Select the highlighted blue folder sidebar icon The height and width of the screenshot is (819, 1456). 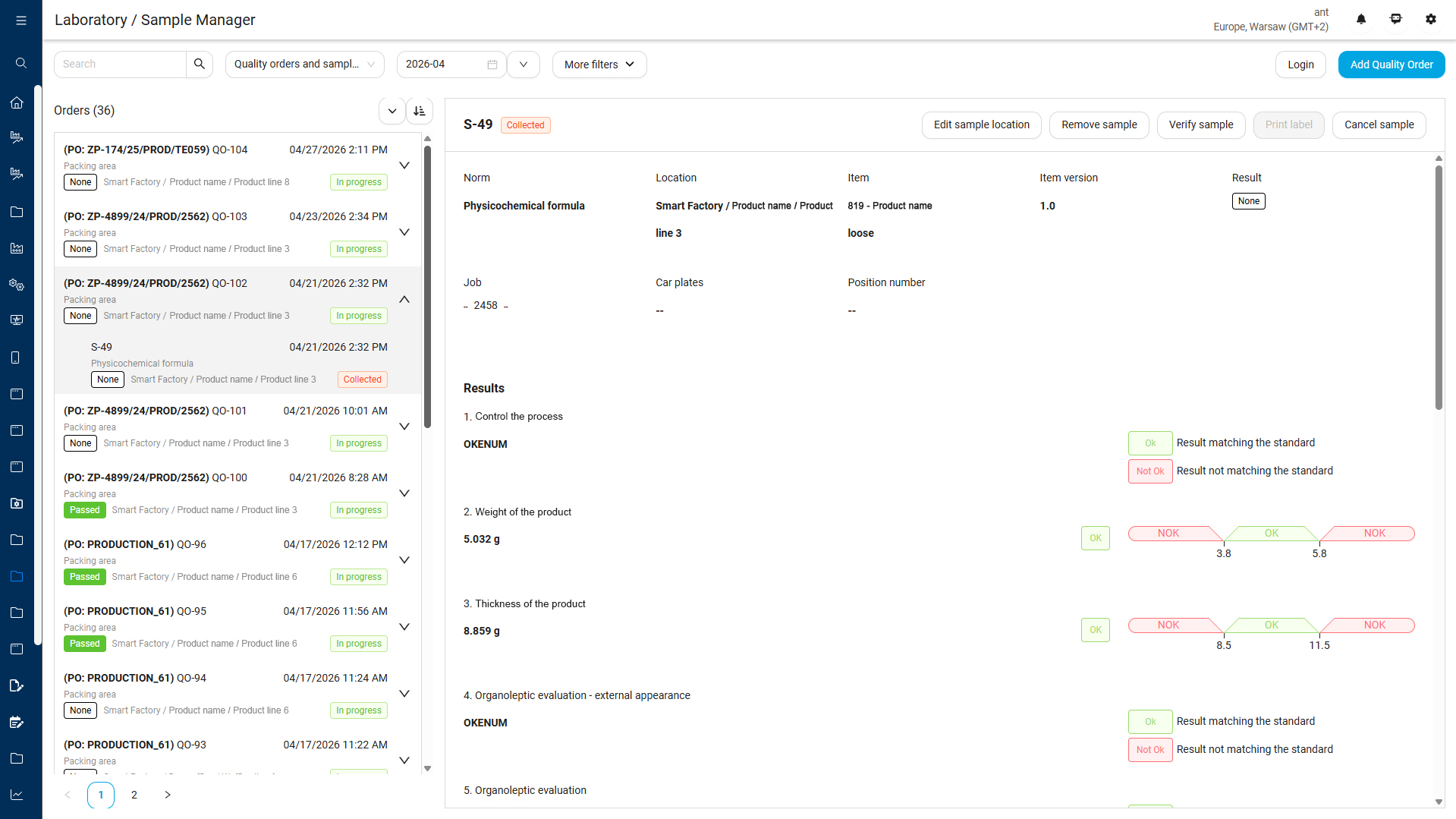(x=17, y=576)
